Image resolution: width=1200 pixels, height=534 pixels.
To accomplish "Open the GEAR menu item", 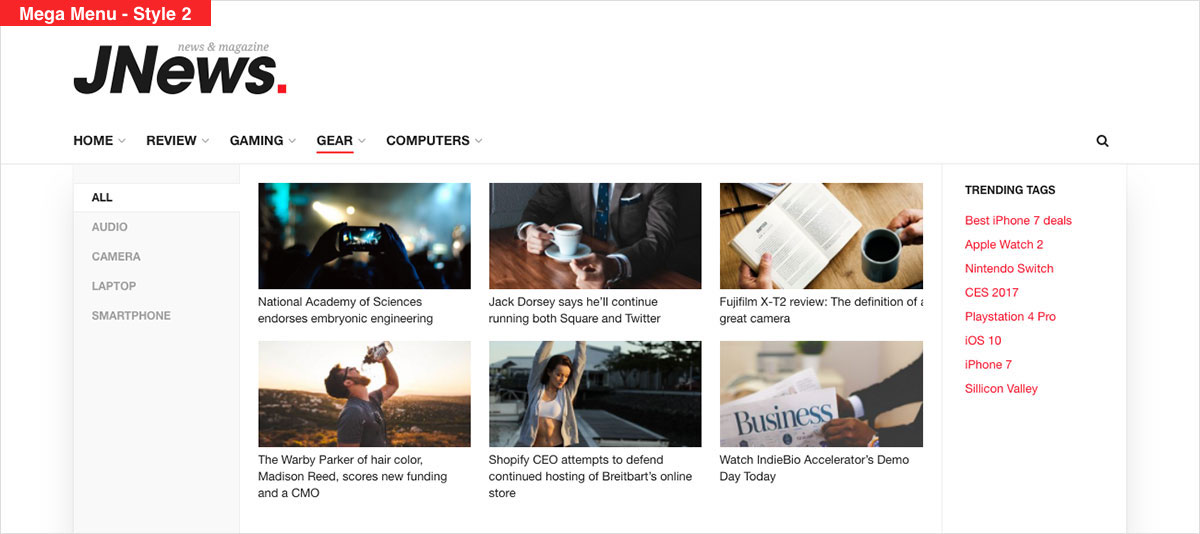I will (x=335, y=141).
